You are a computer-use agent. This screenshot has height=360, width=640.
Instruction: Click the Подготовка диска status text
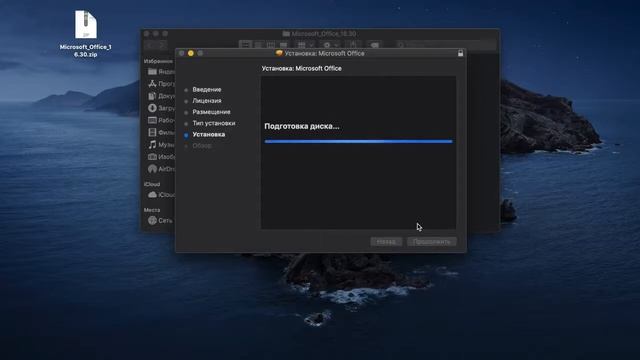tap(302, 126)
